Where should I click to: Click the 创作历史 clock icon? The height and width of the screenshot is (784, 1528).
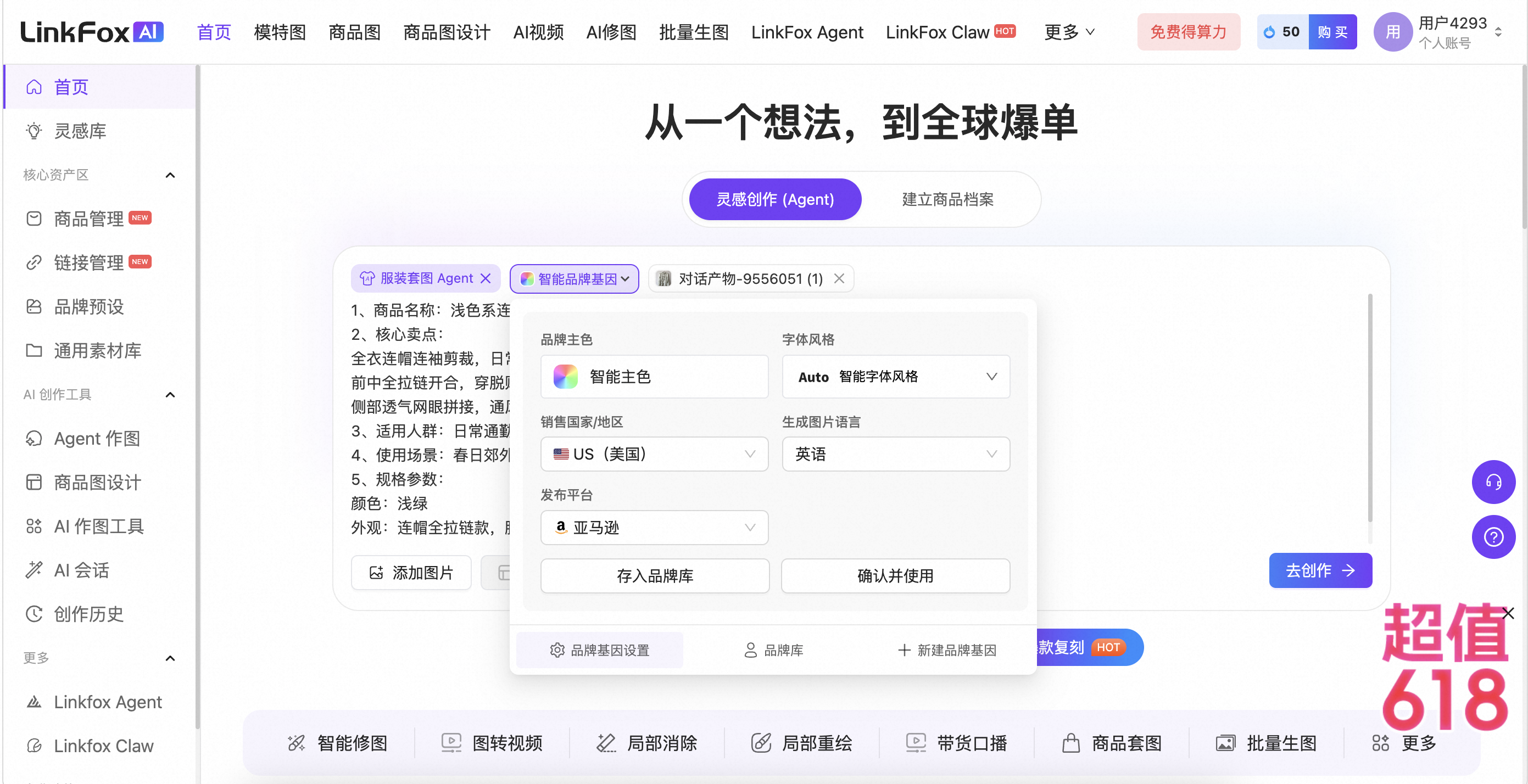pos(34,614)
